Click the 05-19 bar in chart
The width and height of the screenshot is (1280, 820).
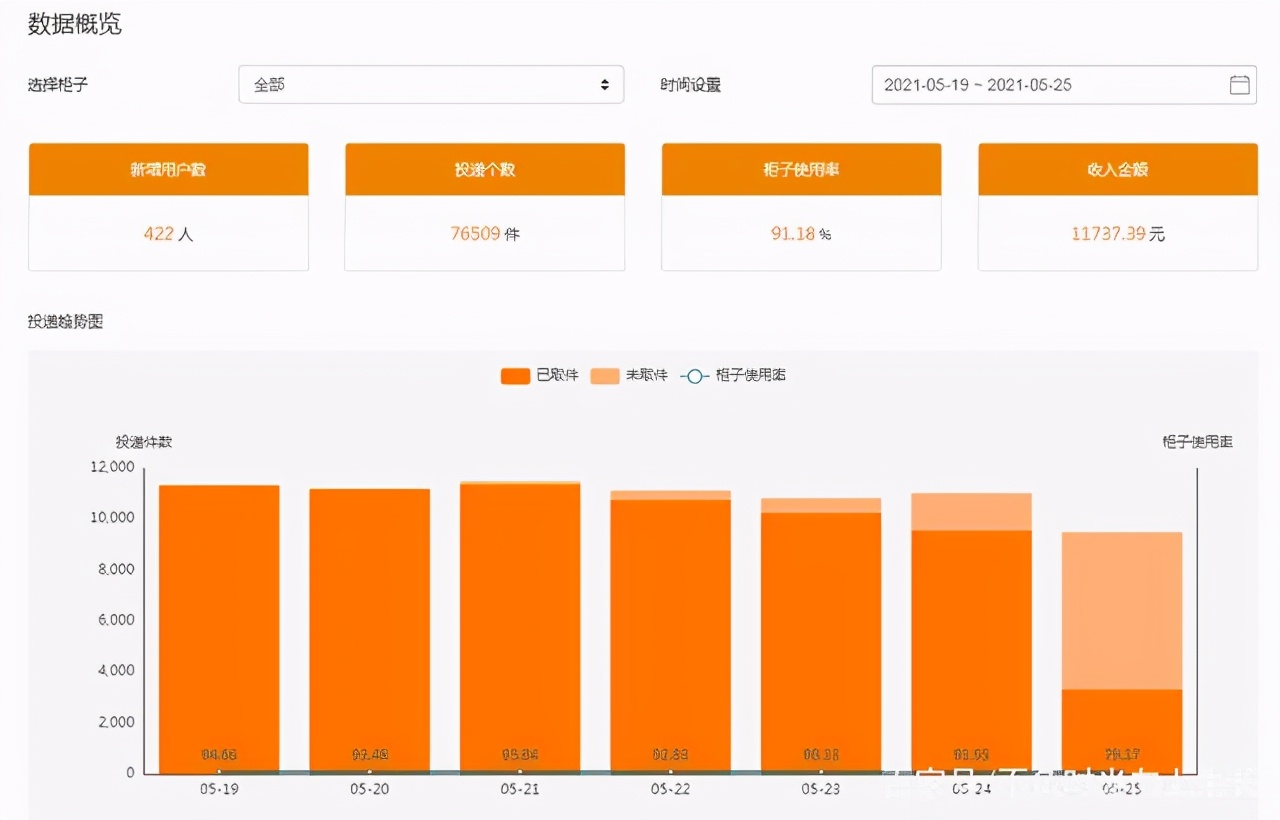point(219,629)
